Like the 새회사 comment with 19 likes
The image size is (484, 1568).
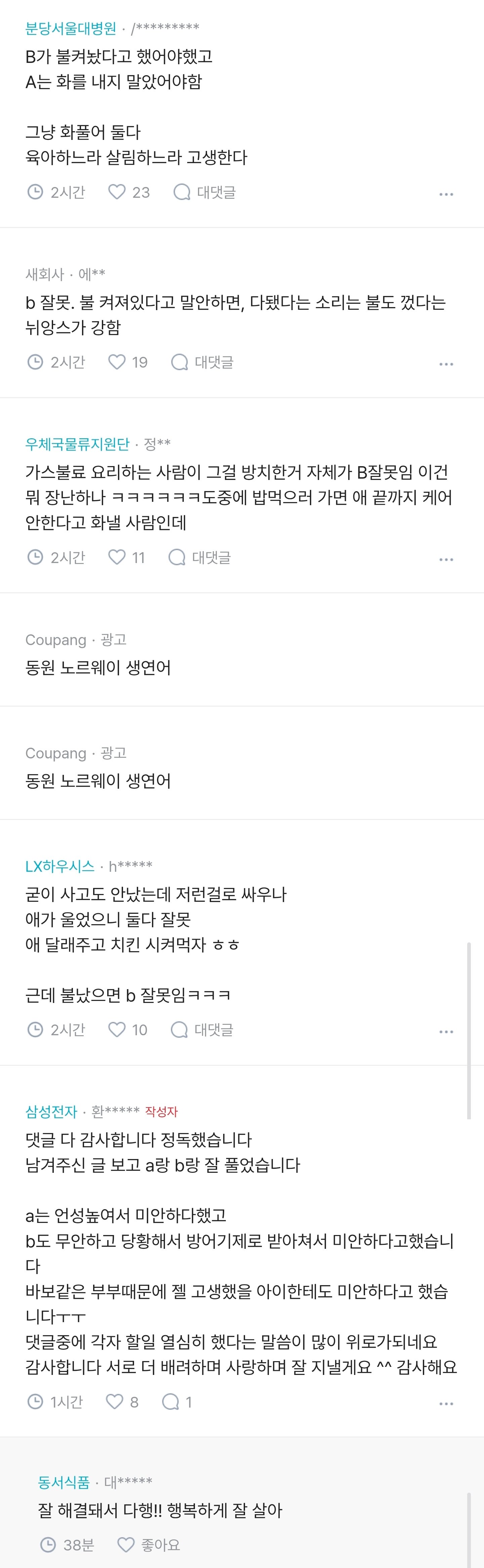click(117, 362)
